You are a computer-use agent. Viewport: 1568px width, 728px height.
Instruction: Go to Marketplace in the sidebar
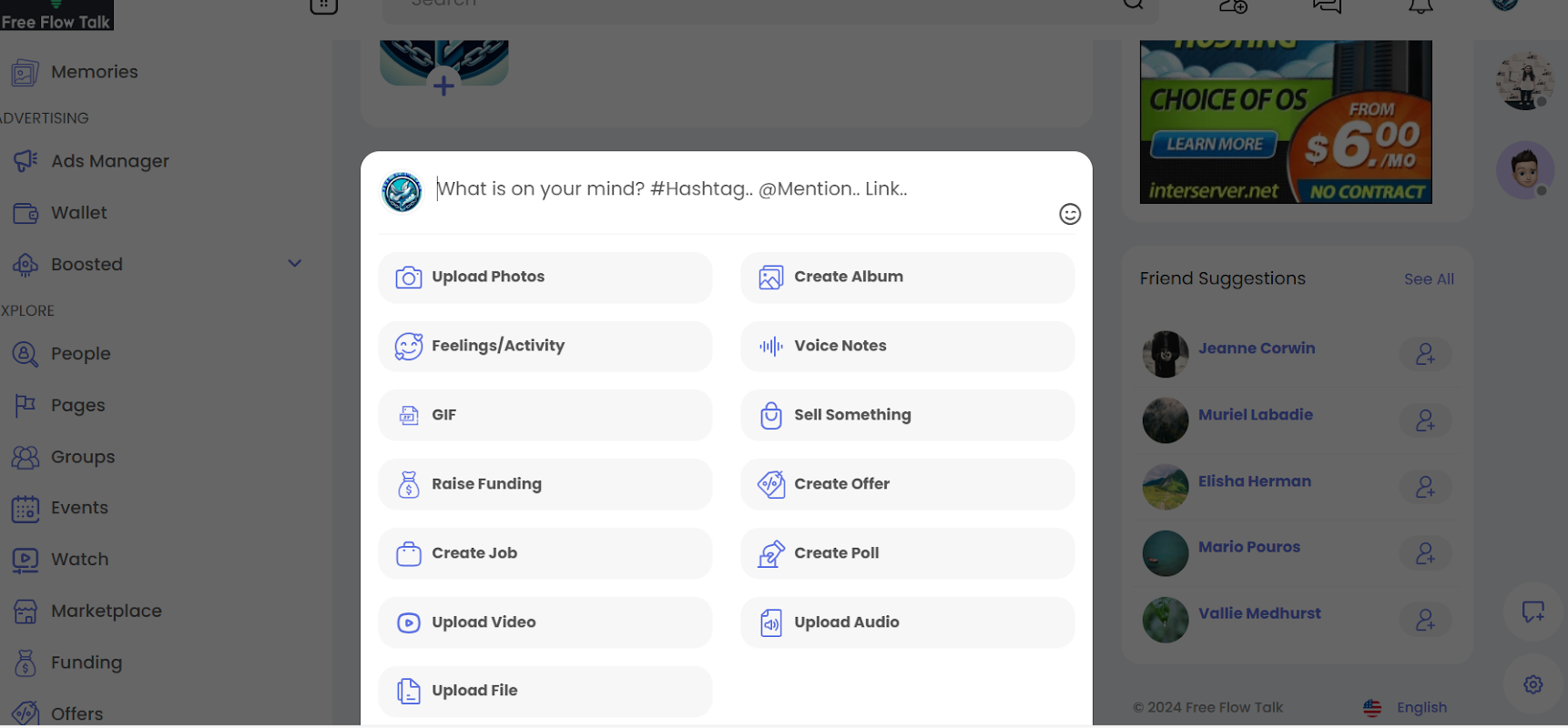pyautogui.click(x=106, y=611)
